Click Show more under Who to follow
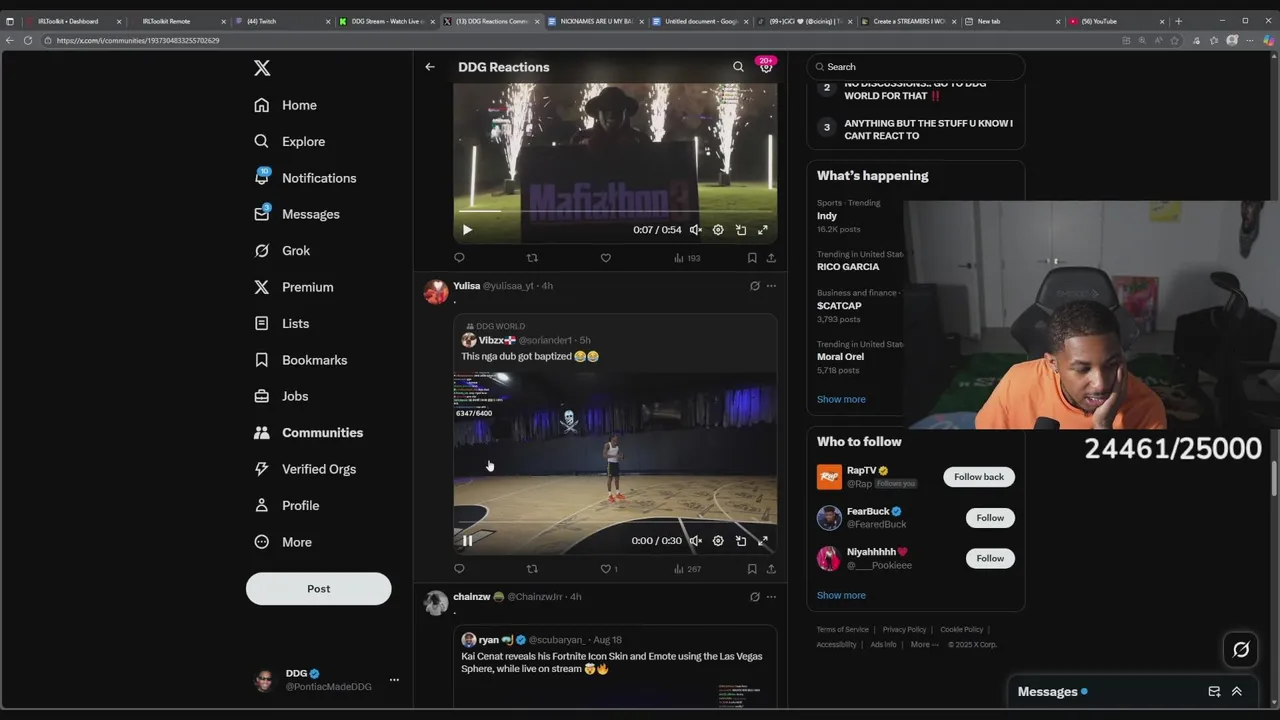Screen dimensions: 1280x720 tap(841, 595)
